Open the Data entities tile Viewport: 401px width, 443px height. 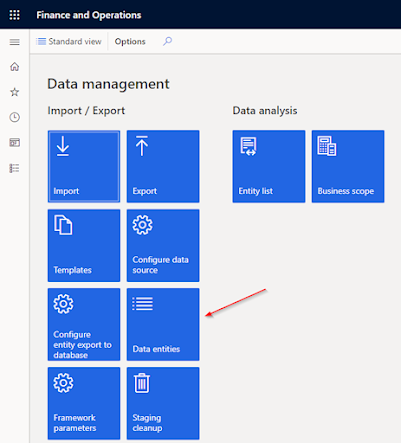tap(163, 324)
